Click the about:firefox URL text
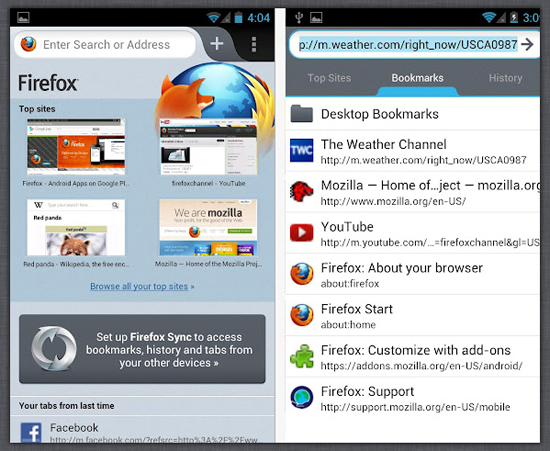 (350, 284)
